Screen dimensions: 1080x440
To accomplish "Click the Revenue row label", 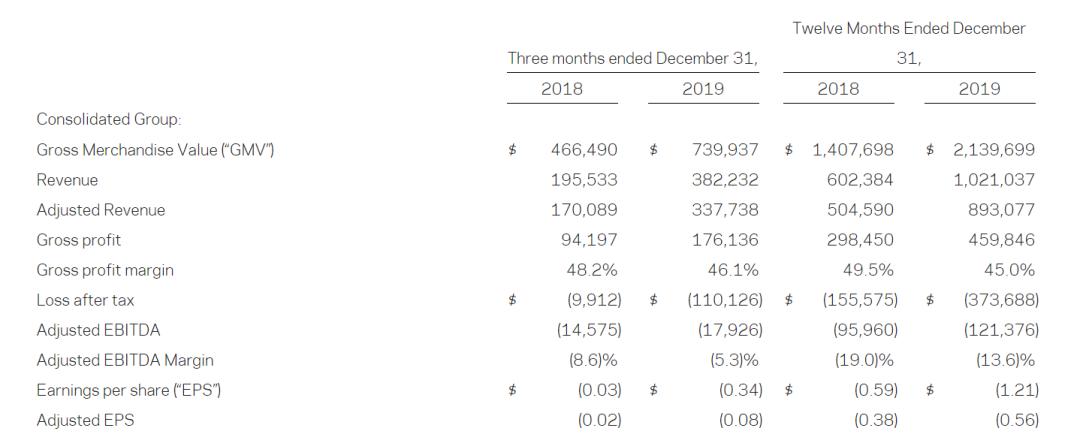I will click(x=67, y=180).
